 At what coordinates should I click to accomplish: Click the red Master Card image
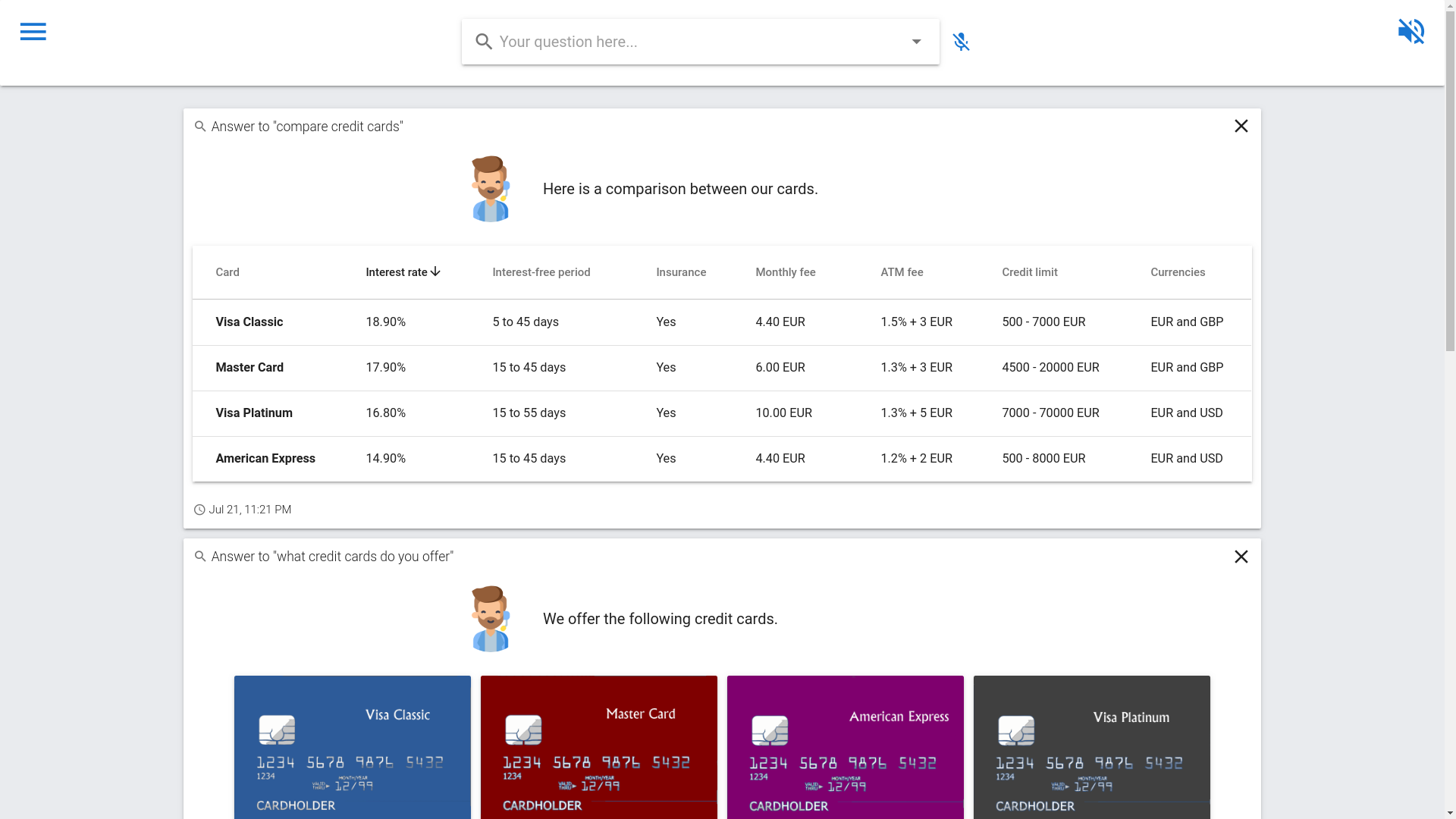click(598, 747)
